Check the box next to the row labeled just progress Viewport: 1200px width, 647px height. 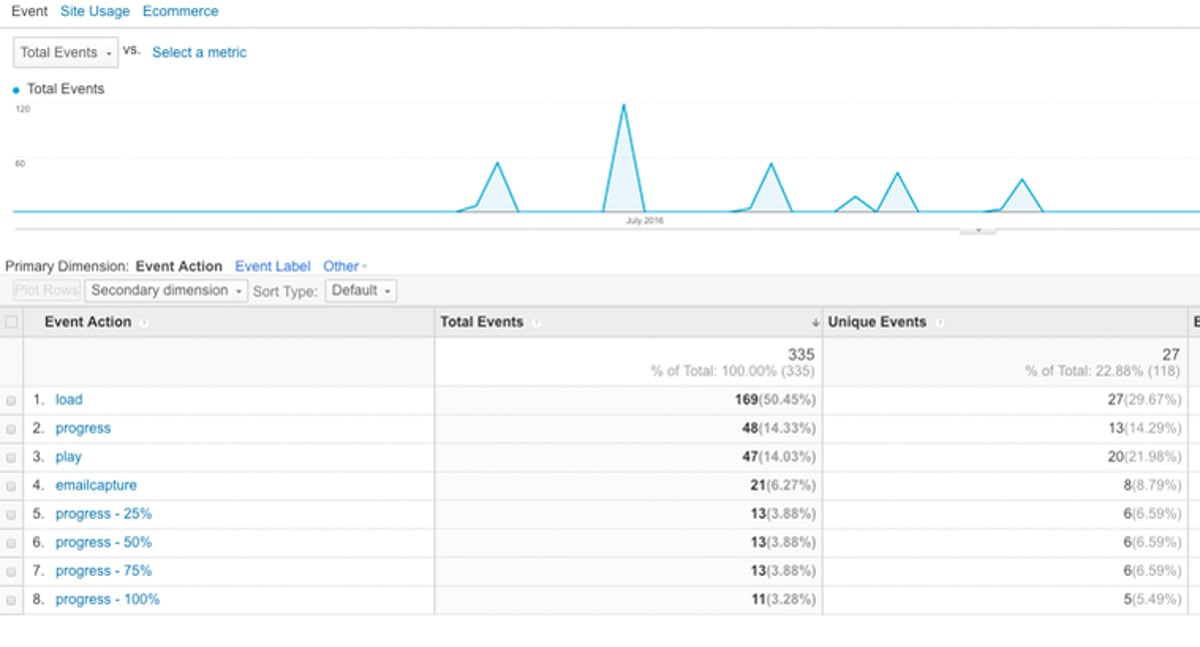[11, 428]
